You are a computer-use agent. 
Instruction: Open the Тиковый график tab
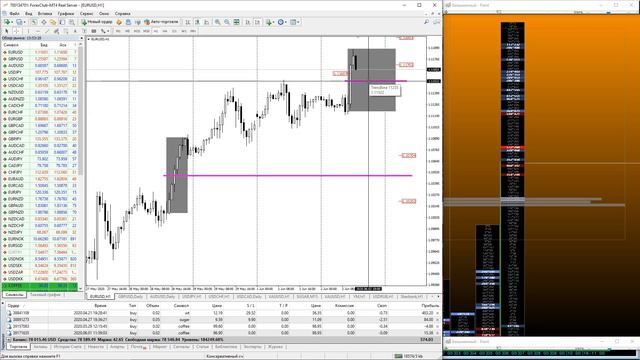click(x=45, y=295)
